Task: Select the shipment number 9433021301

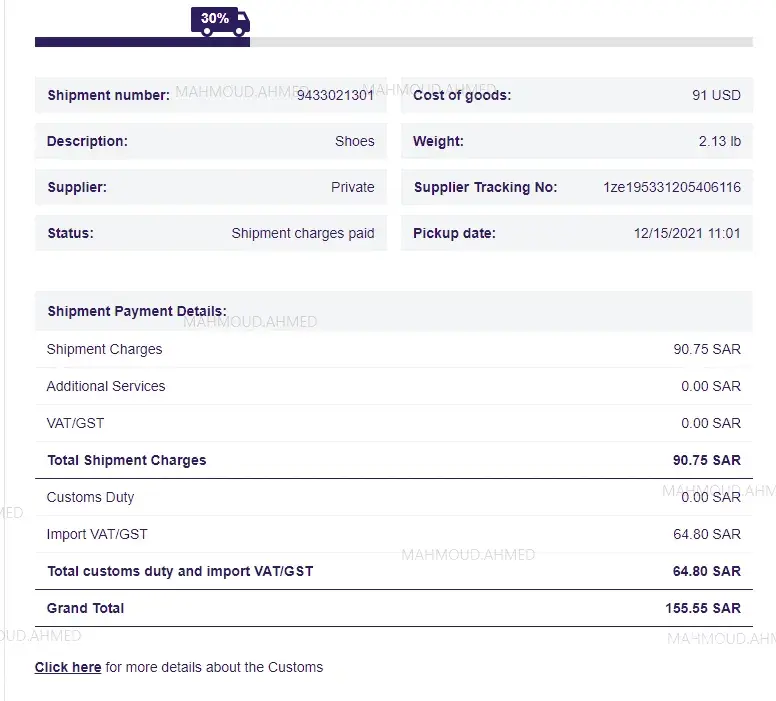Action: [335, 95]
